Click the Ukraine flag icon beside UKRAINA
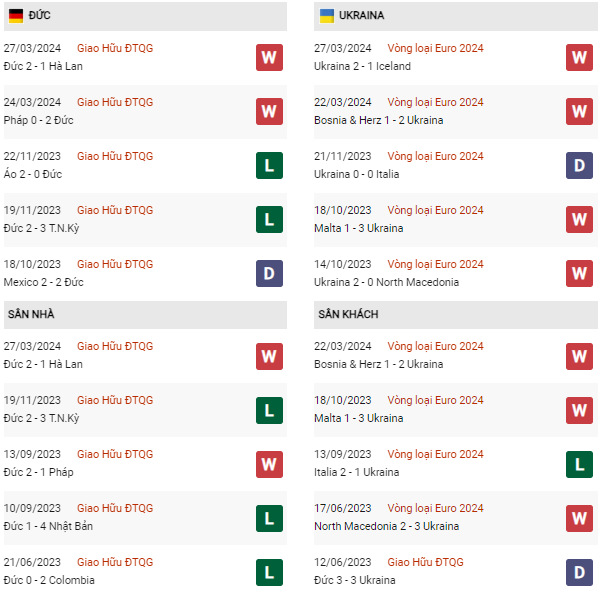Screen dimensions: 600x593 pyautogui.click(x=327, y=16)
